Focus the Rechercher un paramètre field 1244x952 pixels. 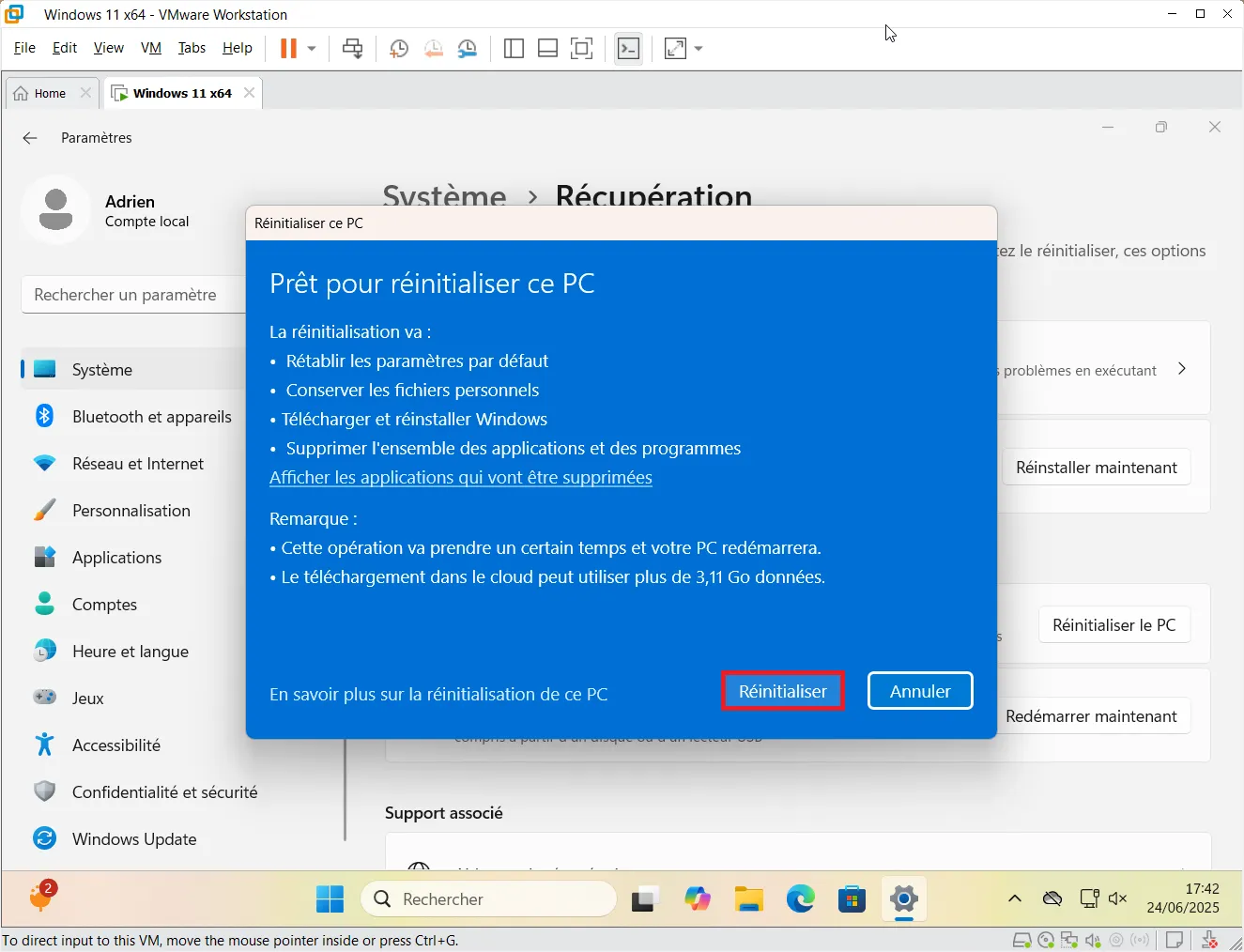click(x=133, y=295)
